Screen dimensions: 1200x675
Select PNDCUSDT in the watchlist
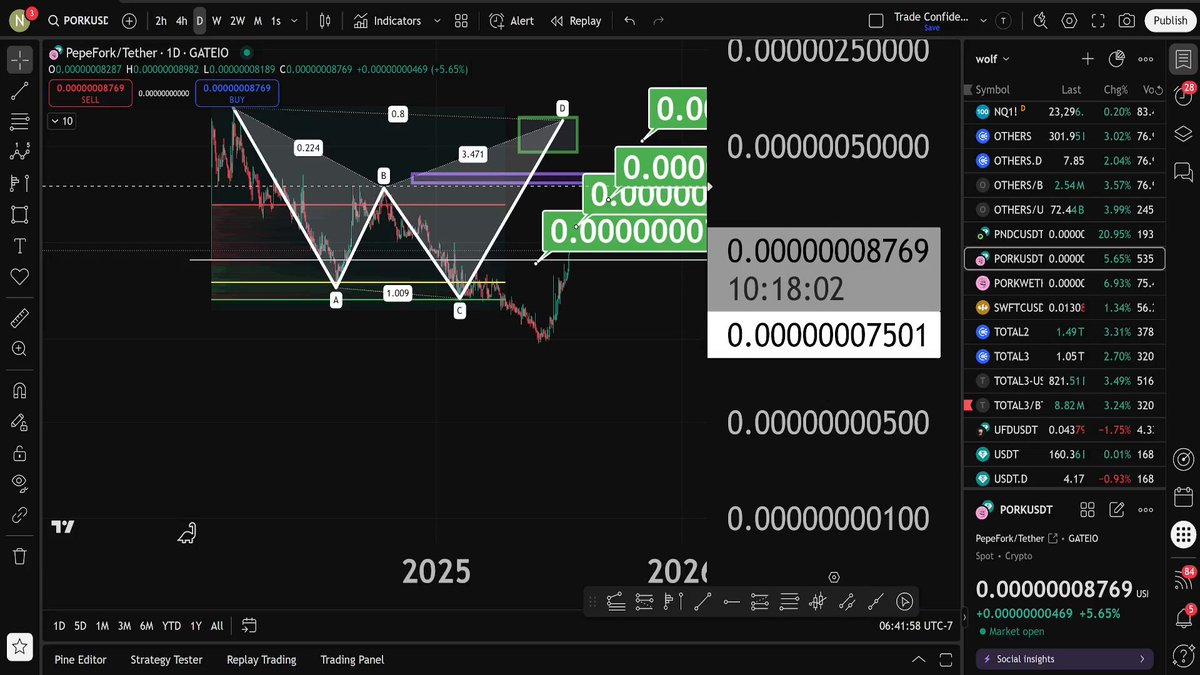tap(1064, 234)
